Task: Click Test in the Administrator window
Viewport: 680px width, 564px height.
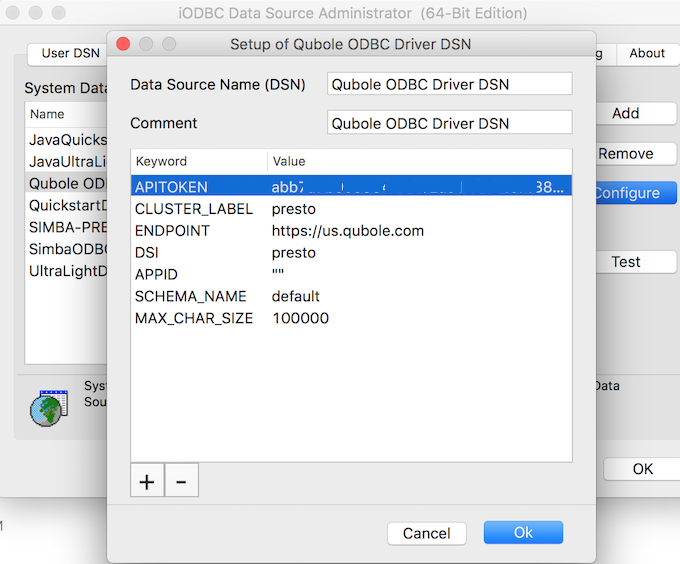Action: coord(635,262)
